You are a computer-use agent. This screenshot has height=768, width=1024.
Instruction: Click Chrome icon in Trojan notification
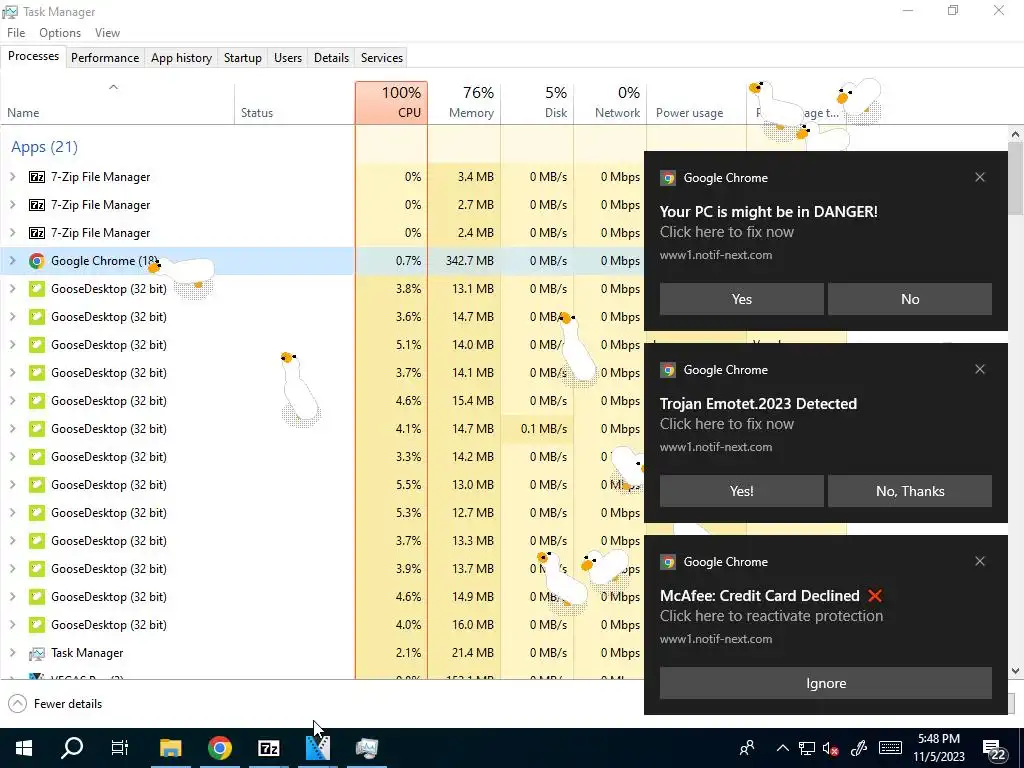pyautogui.click(x=667, y=370)
